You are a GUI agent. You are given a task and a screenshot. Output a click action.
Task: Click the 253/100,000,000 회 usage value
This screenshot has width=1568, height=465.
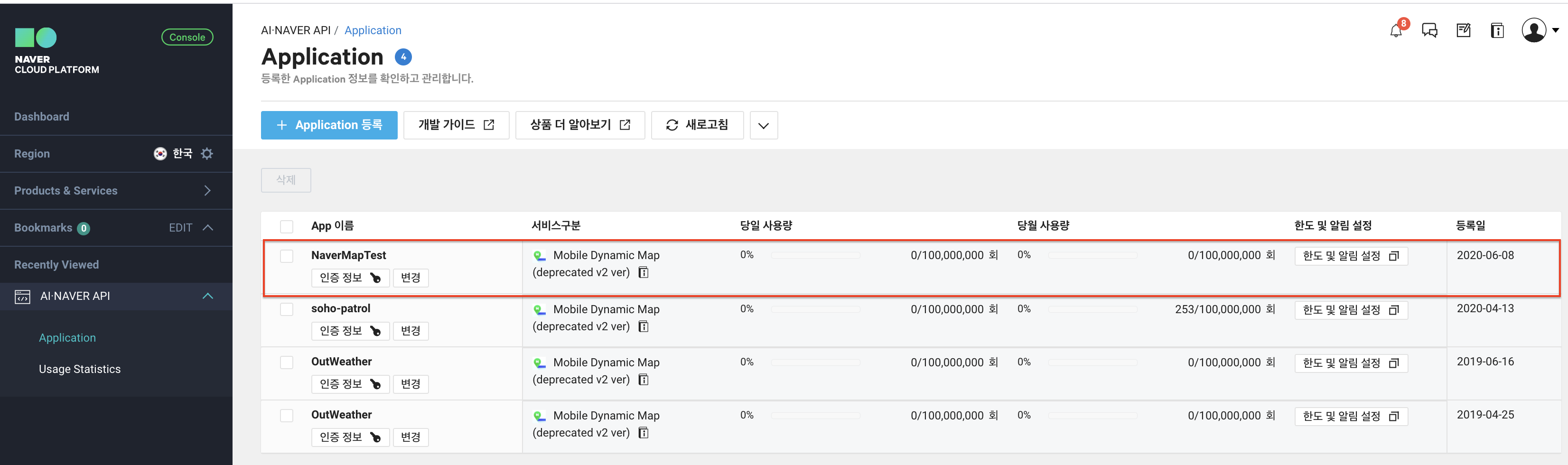click(1225, 310)
